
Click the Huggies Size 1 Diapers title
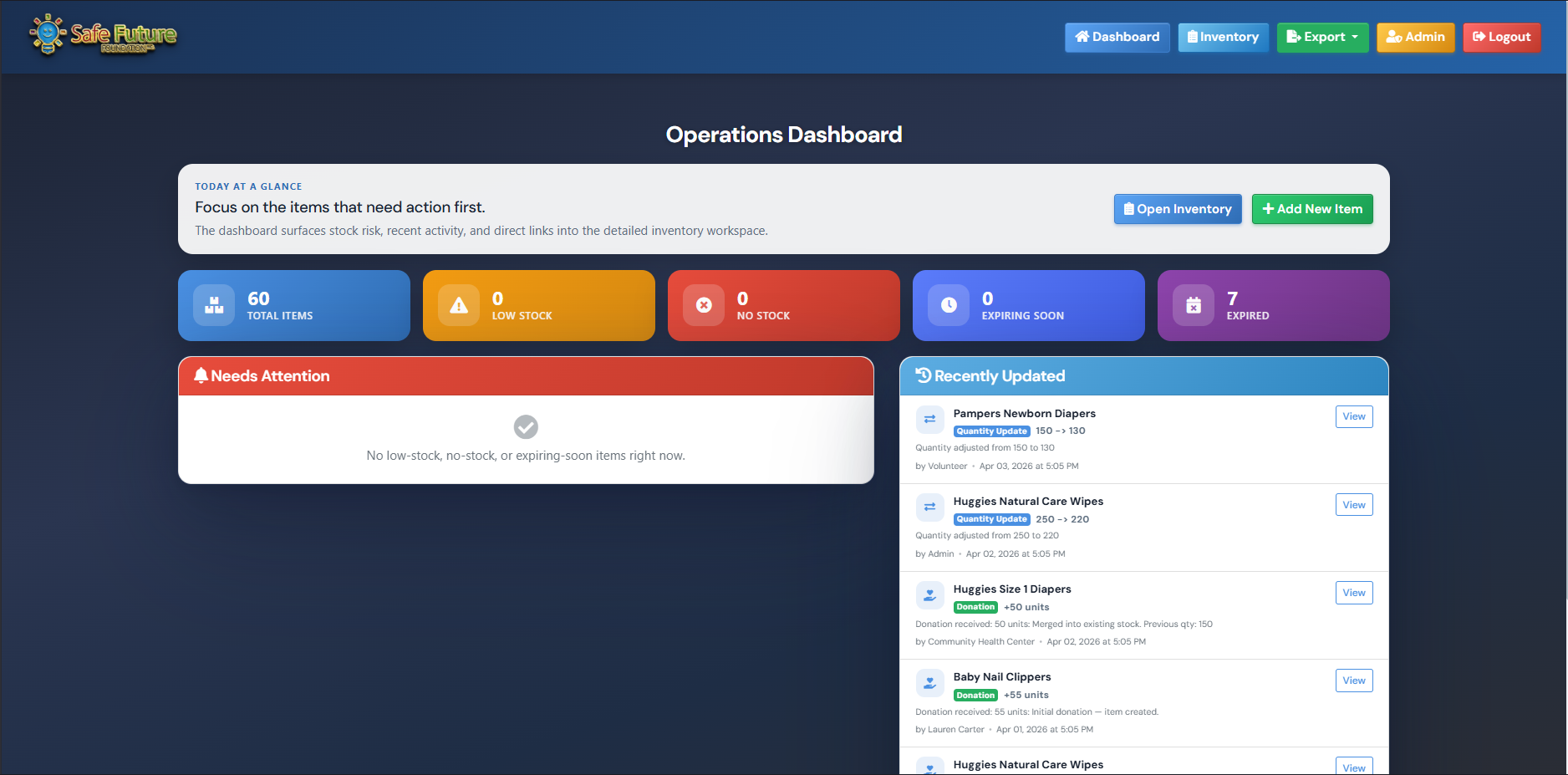tap(1012, 589)
